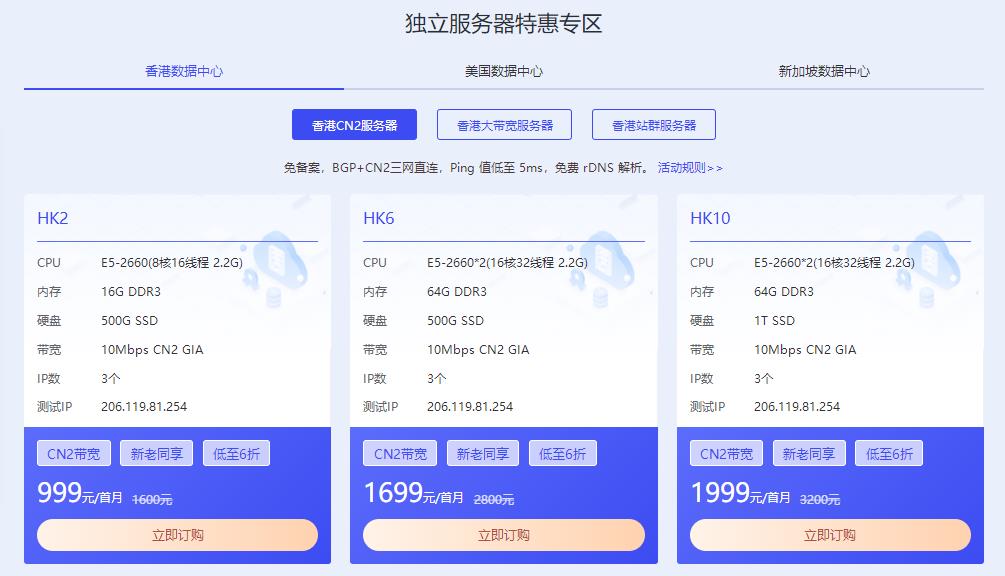
Task: Click 1999元/首月 price on HK10
Action: pyautogui.click(x=740, y=493)
